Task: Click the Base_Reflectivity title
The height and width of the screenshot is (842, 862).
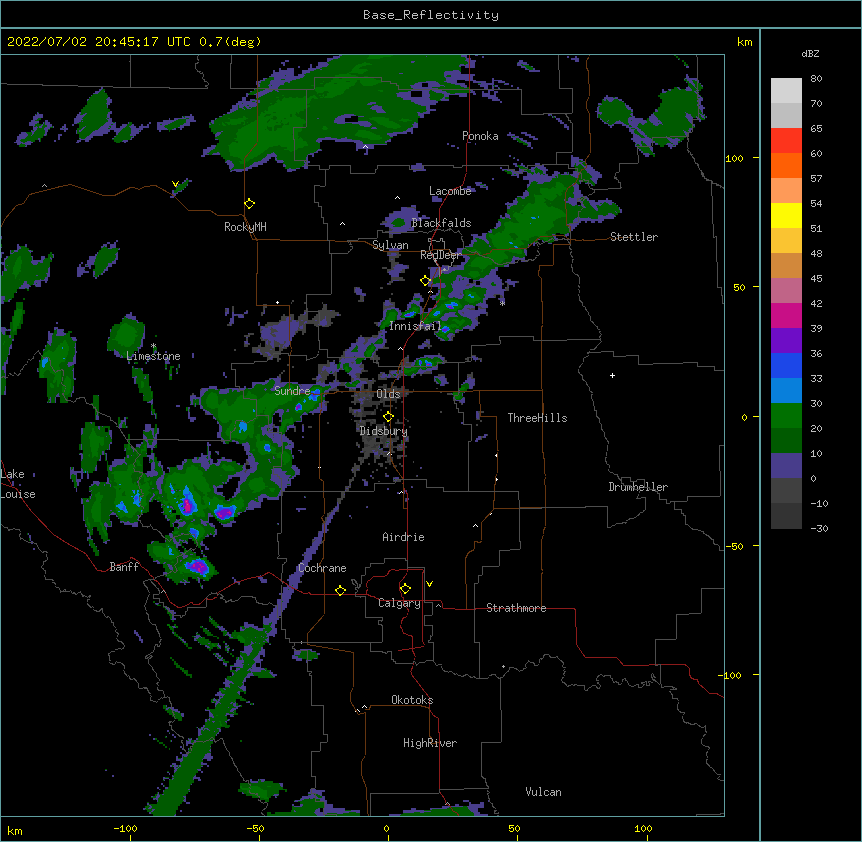Action: coord(431,15)
